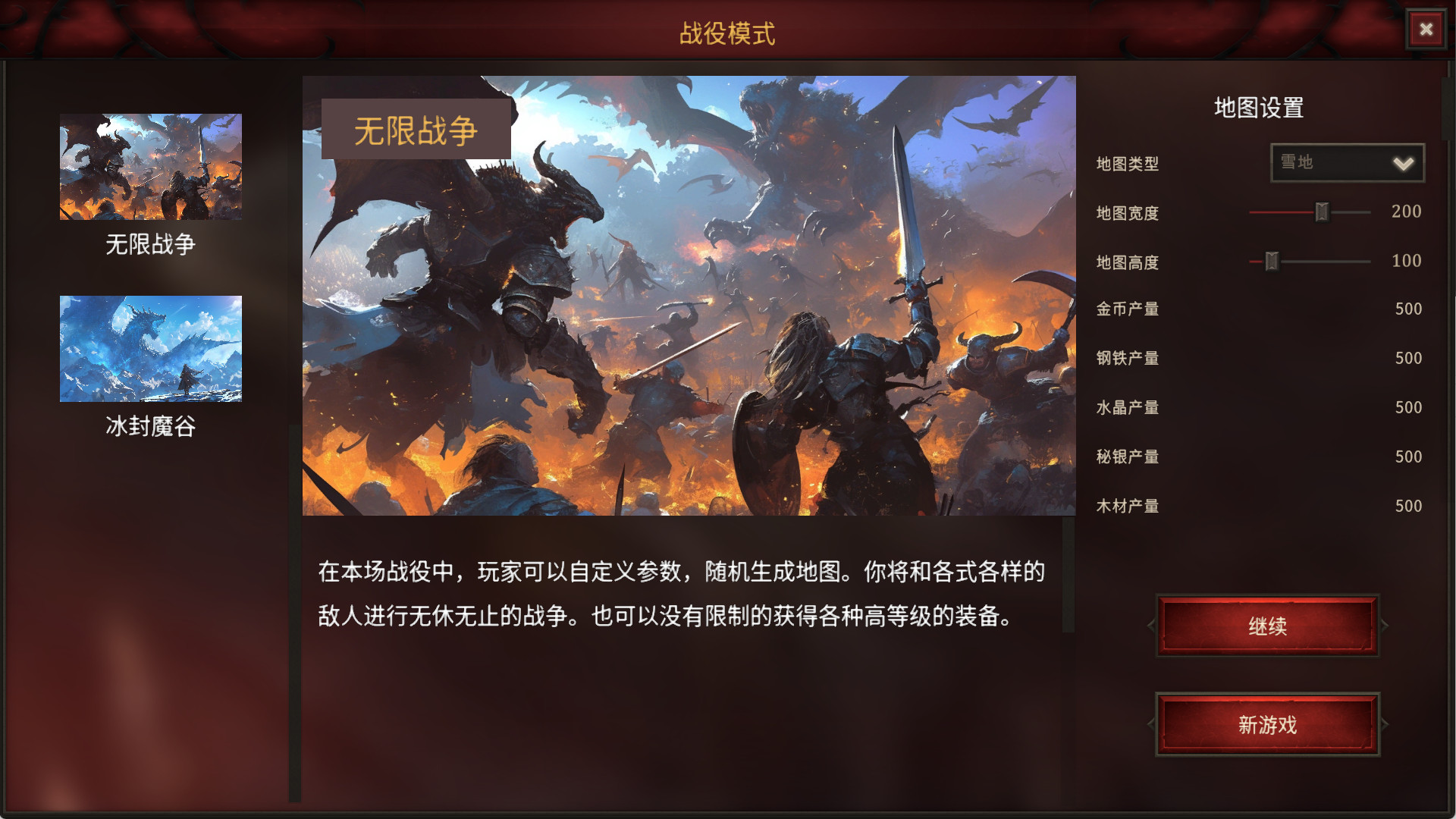1456x819 pixels.
Task: Click the 无限战争 title banner on artwork
Action: pos(416,130)
